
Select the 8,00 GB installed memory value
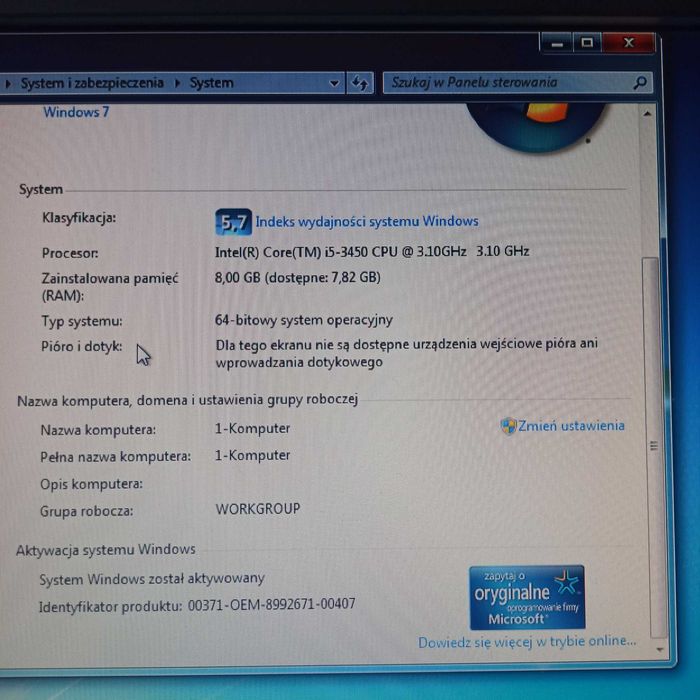298,278
